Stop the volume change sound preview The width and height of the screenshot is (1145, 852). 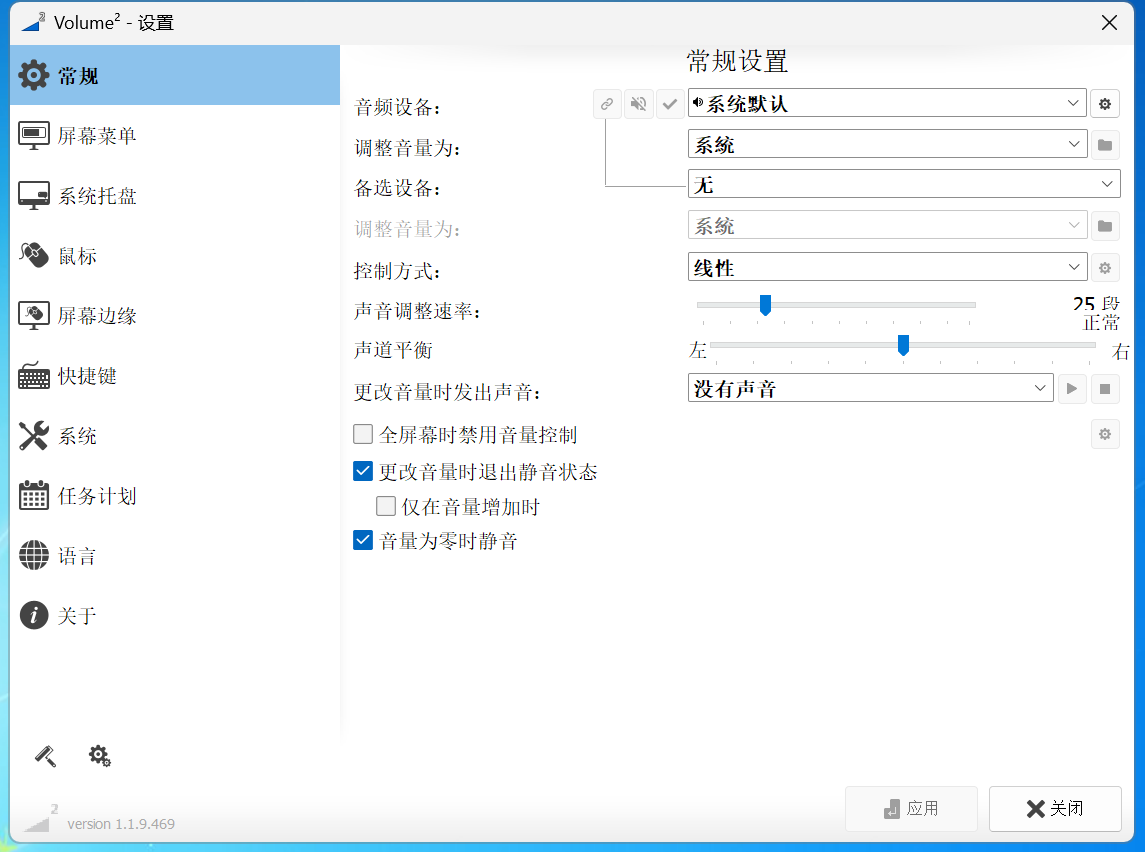click(x=1104, y=389)
